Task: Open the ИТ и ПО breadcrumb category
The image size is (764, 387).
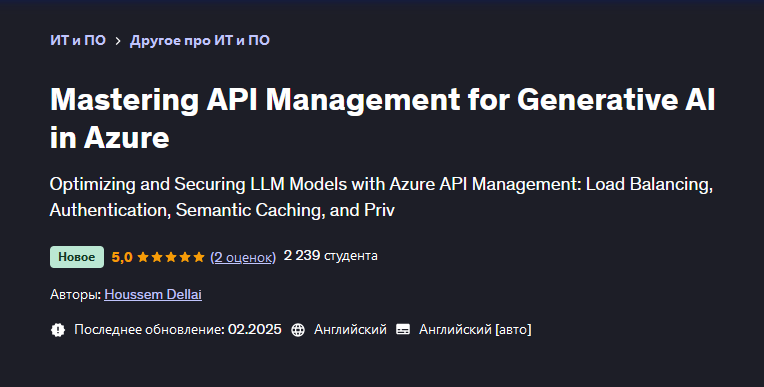Action: tap(78, 40)
